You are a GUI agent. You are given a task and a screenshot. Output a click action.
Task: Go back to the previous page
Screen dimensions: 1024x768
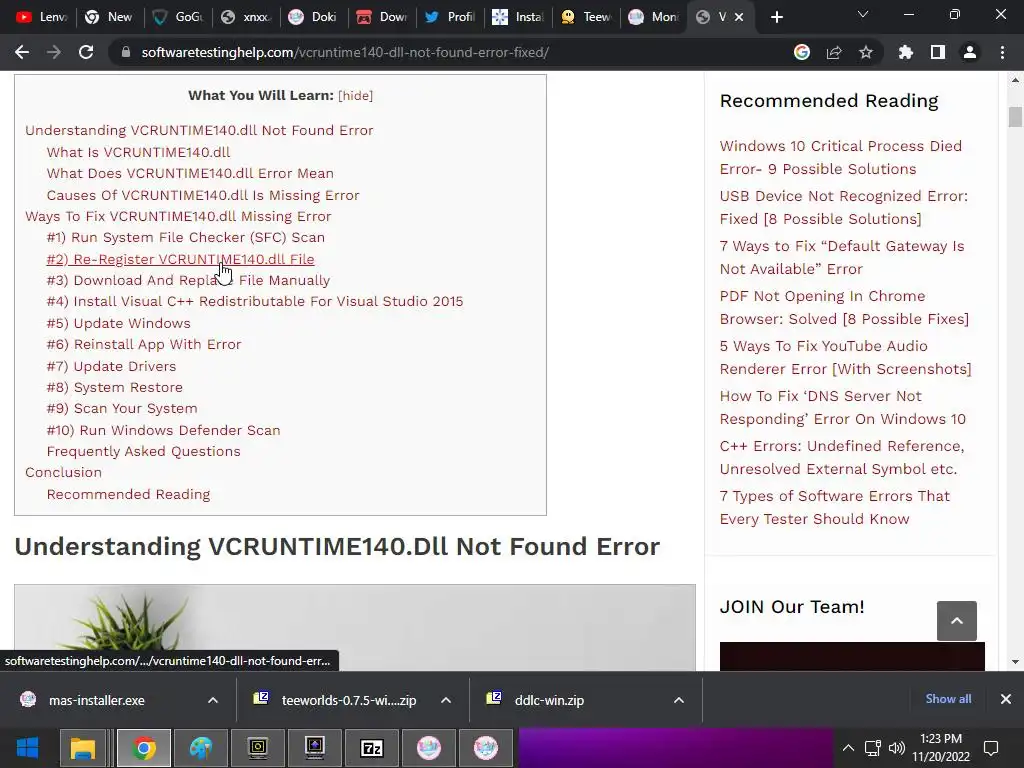tap(22, 52)
